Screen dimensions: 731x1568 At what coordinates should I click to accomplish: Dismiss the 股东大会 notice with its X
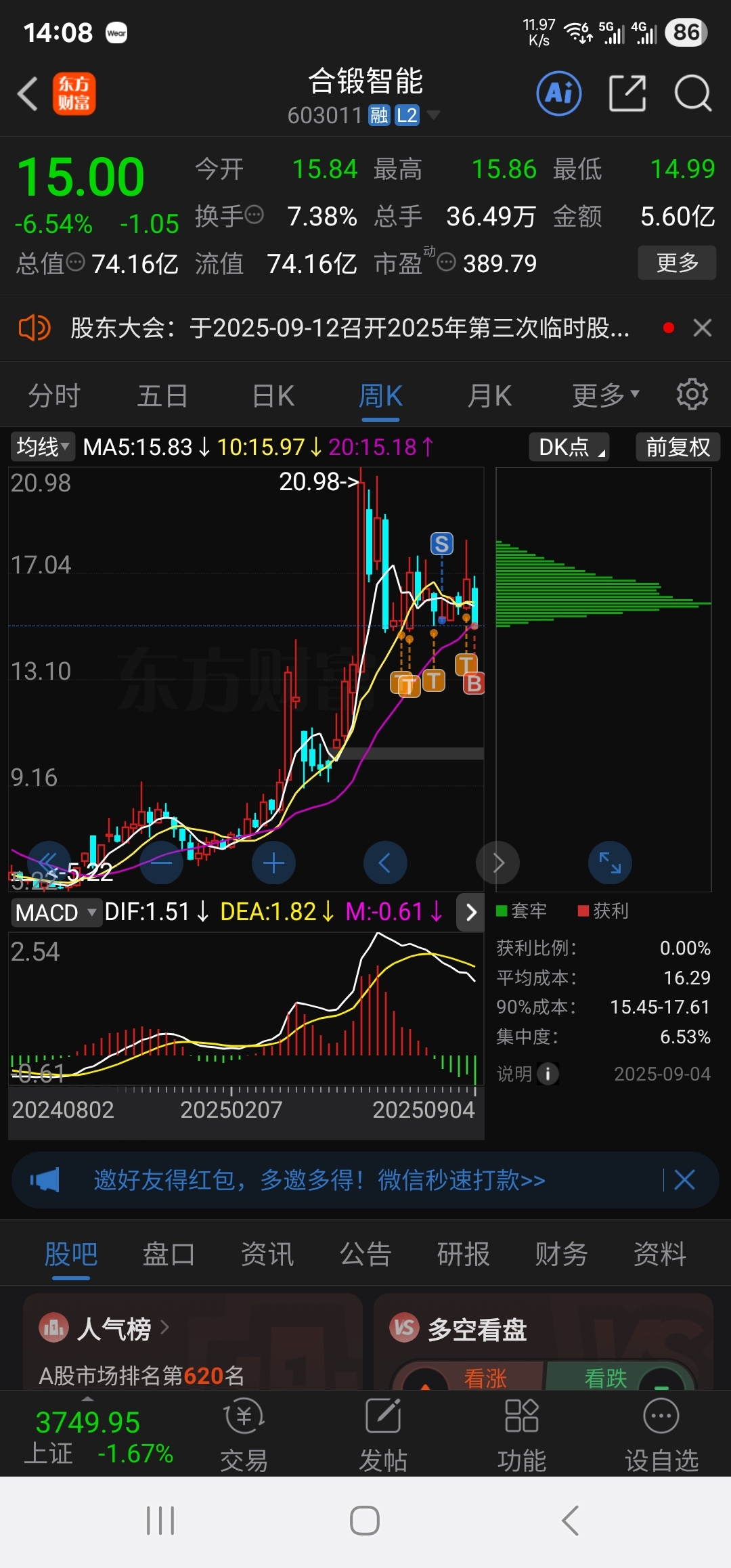pos(703,328)
